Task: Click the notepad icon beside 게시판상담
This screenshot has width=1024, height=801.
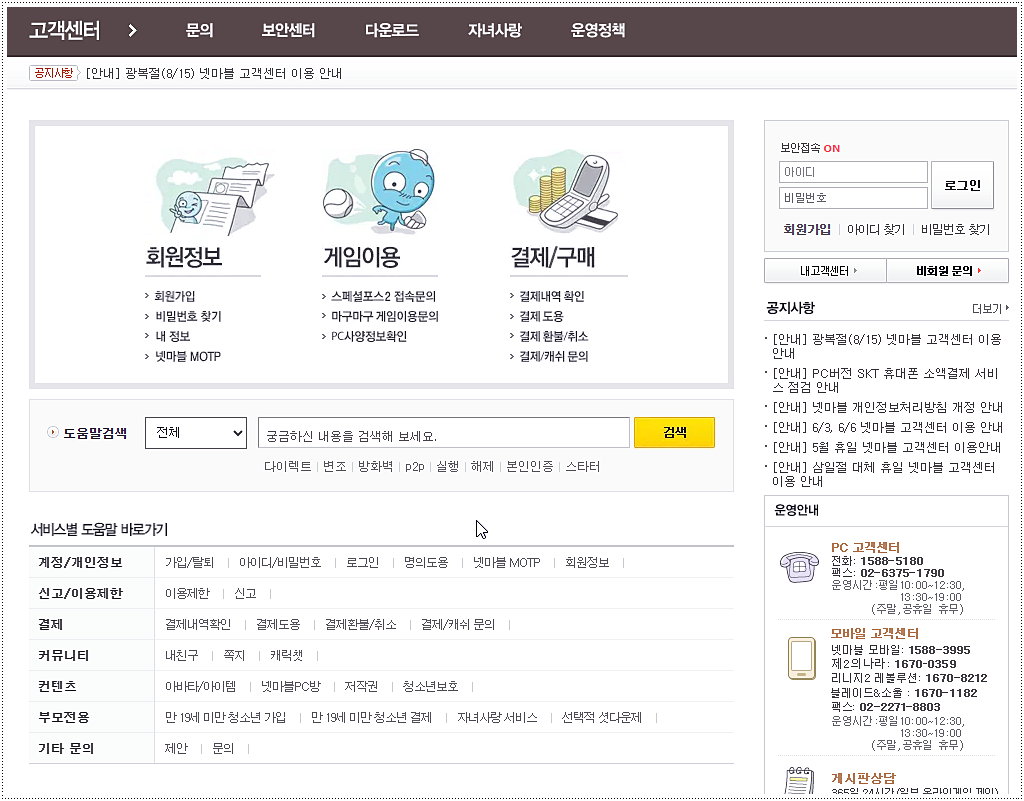Action: point(799,781)
